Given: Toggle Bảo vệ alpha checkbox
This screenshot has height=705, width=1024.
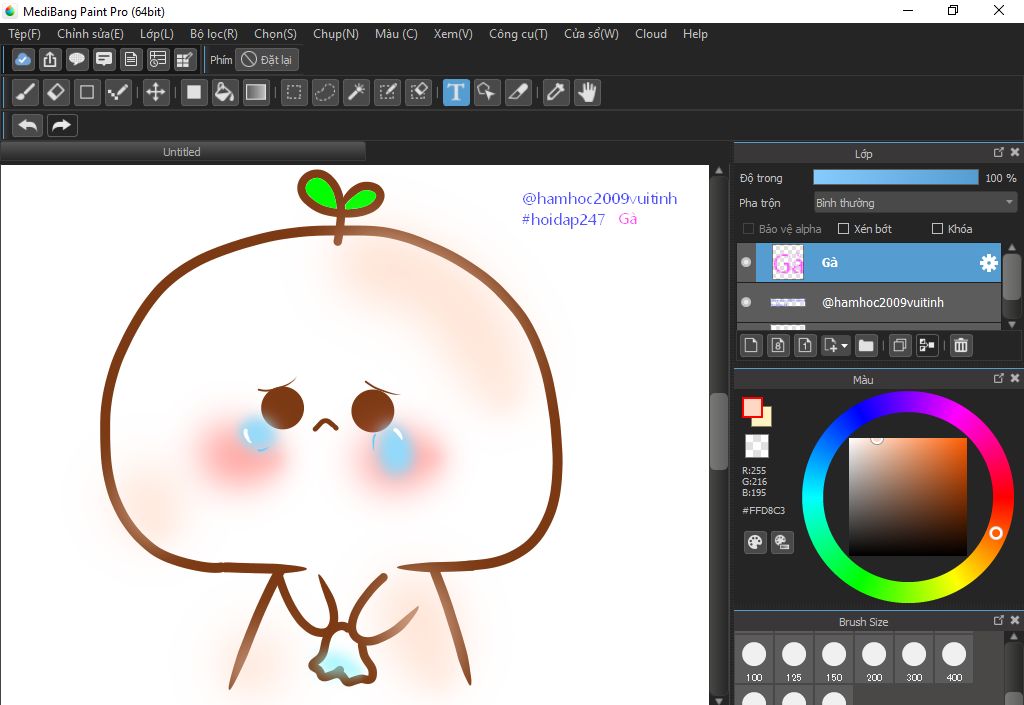Looking at the screenshot, I should pyautogui.click(x=748, y=228).
